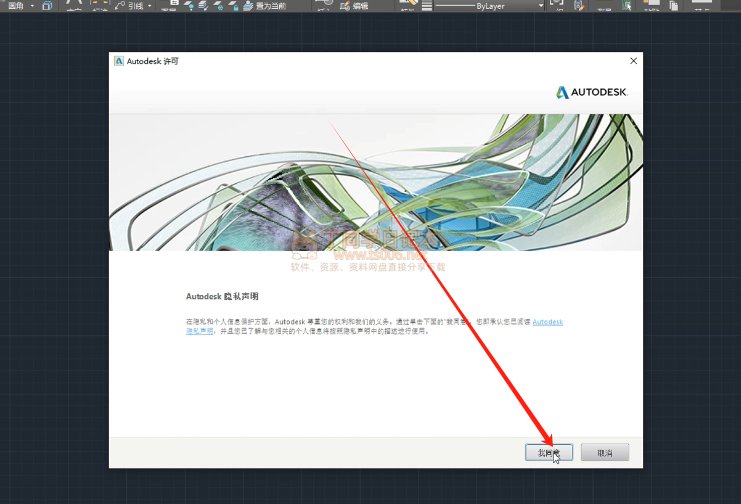Click the 编辑 (Edit) block button
The image size is (741, 504).
point(354,6)
